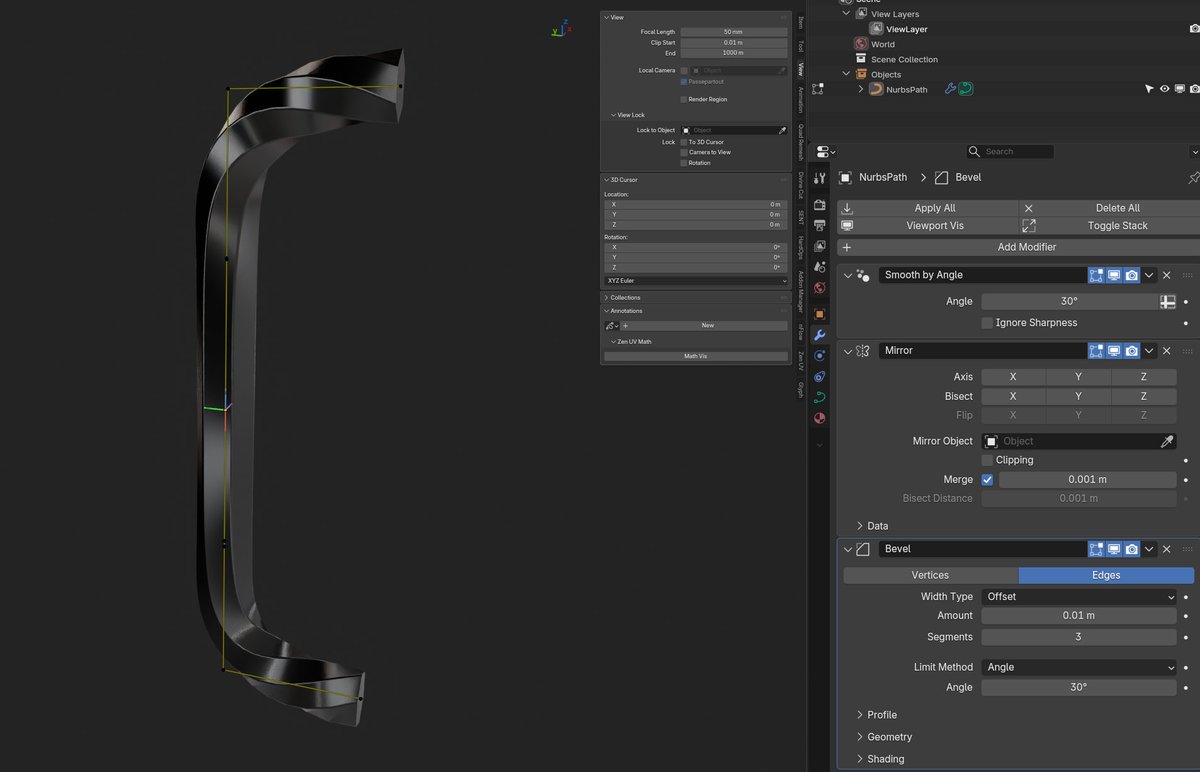Open the Object properties tab icon

(820, 314)
